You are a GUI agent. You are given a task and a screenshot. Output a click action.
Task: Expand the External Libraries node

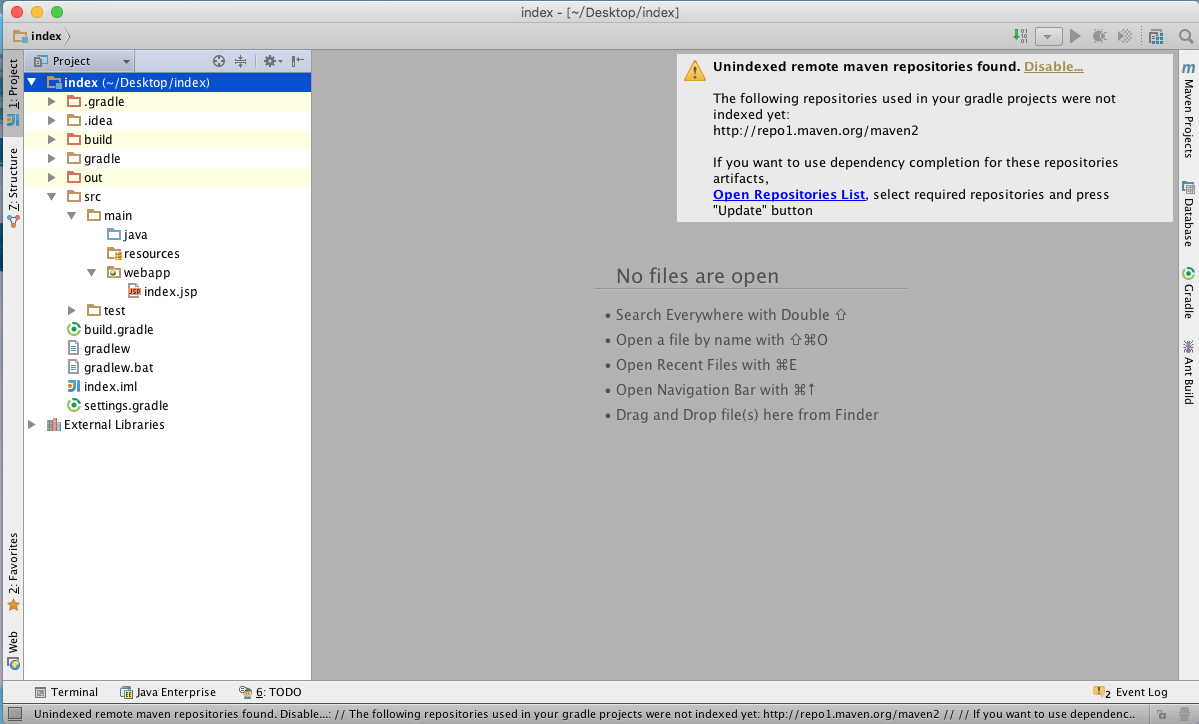point(32,425)
